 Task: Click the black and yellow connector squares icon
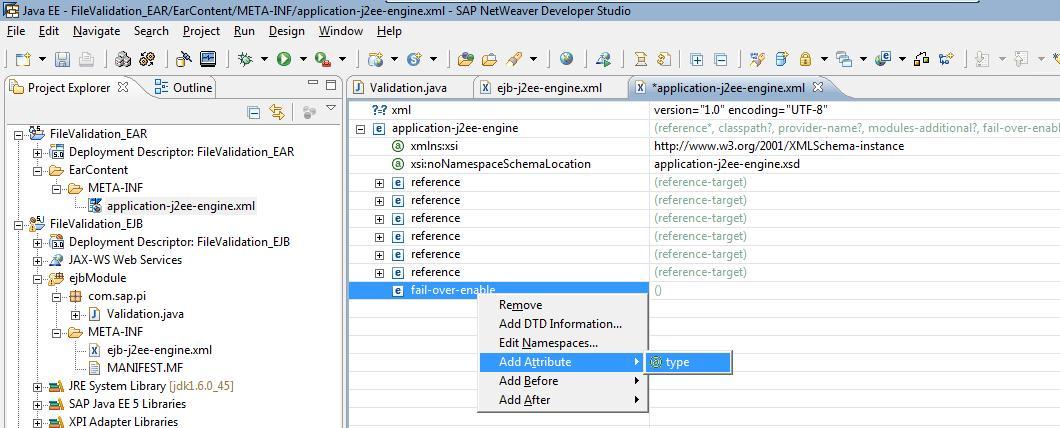921,60
